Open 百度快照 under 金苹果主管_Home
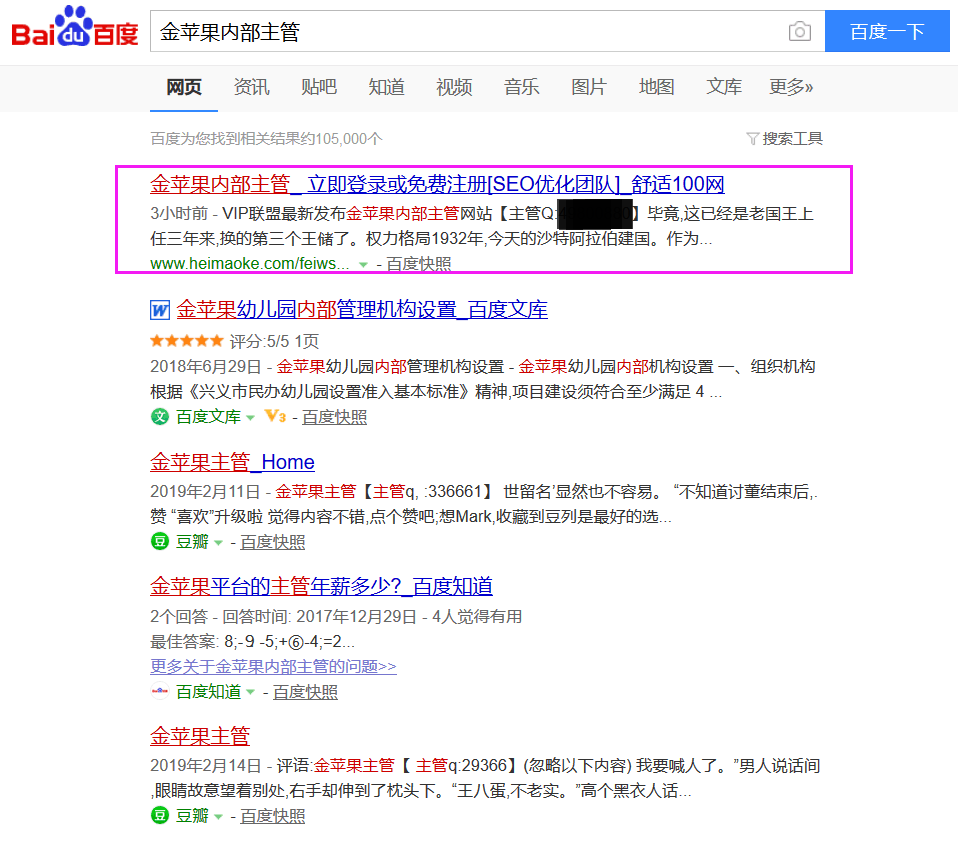 272,542
